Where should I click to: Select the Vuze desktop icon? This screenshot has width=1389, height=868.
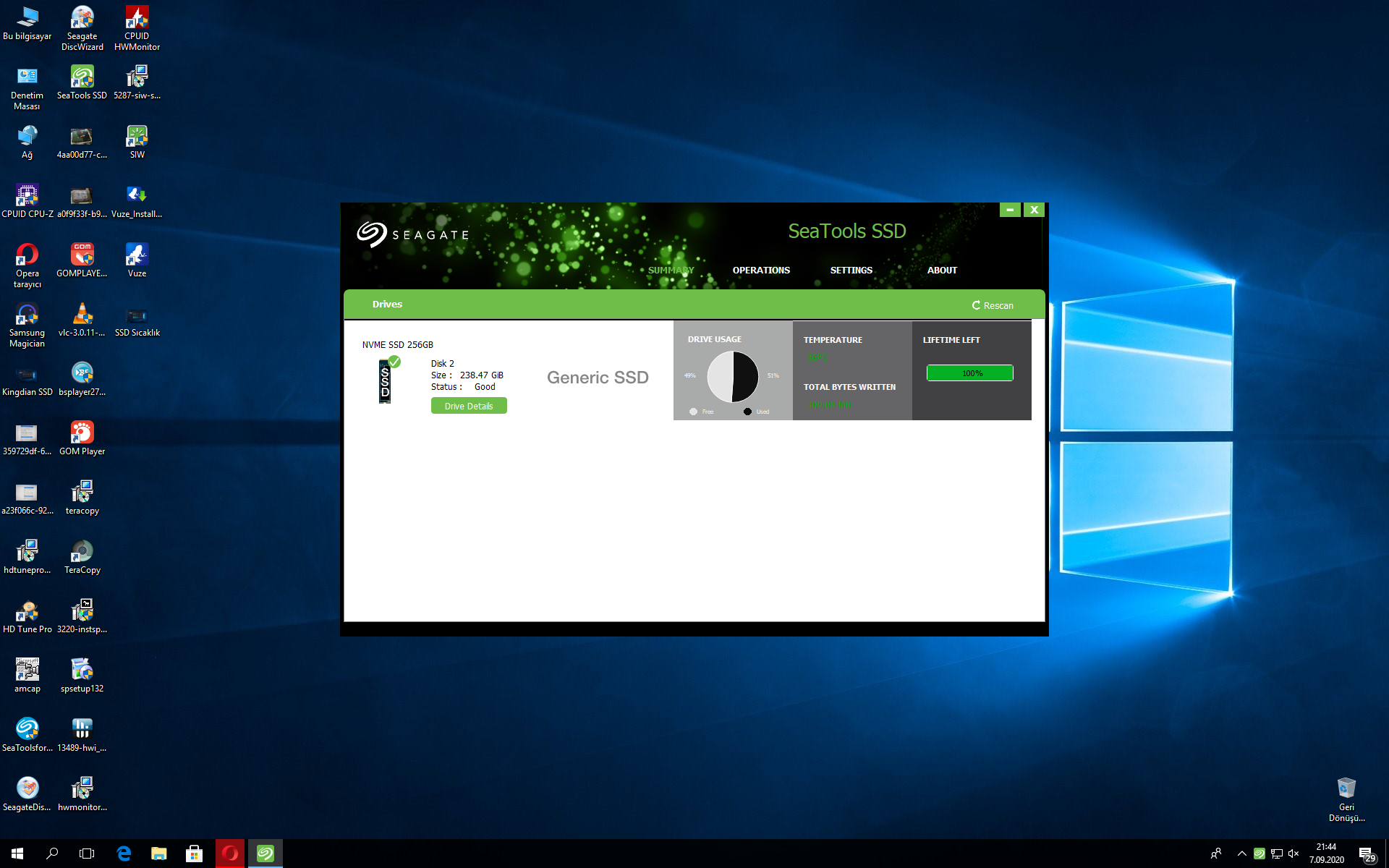point(137,260)
